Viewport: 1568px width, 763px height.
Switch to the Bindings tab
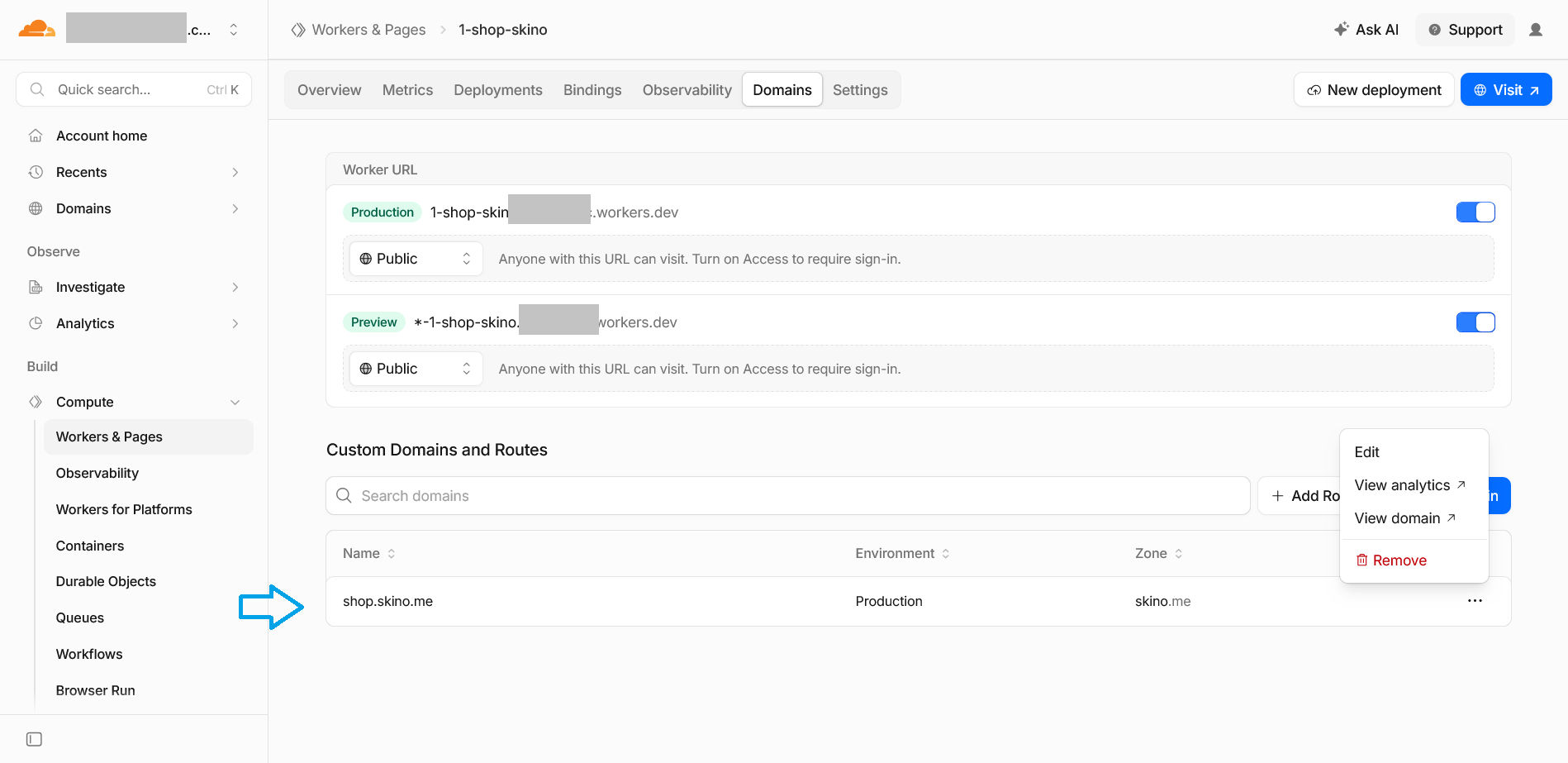pyautogui.click(x=592, y=89)
